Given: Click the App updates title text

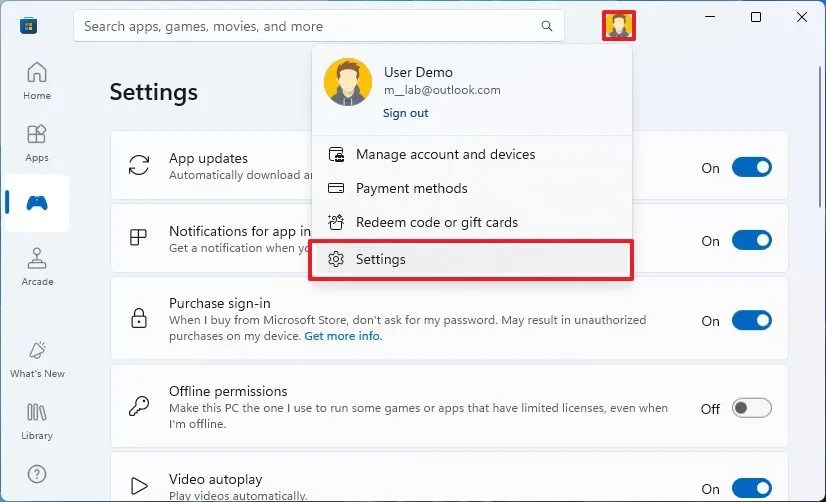Looking at the screenshot, I should 208,159.
